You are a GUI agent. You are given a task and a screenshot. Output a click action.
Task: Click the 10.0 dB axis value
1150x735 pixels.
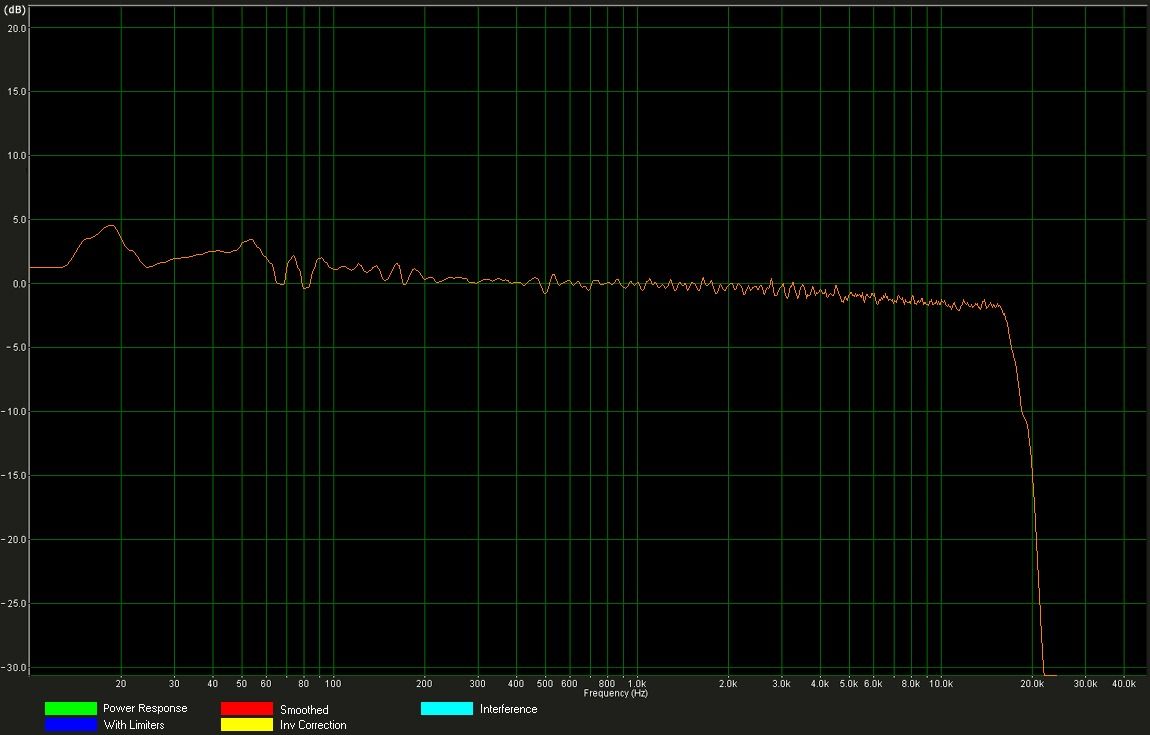click(17, 156)
